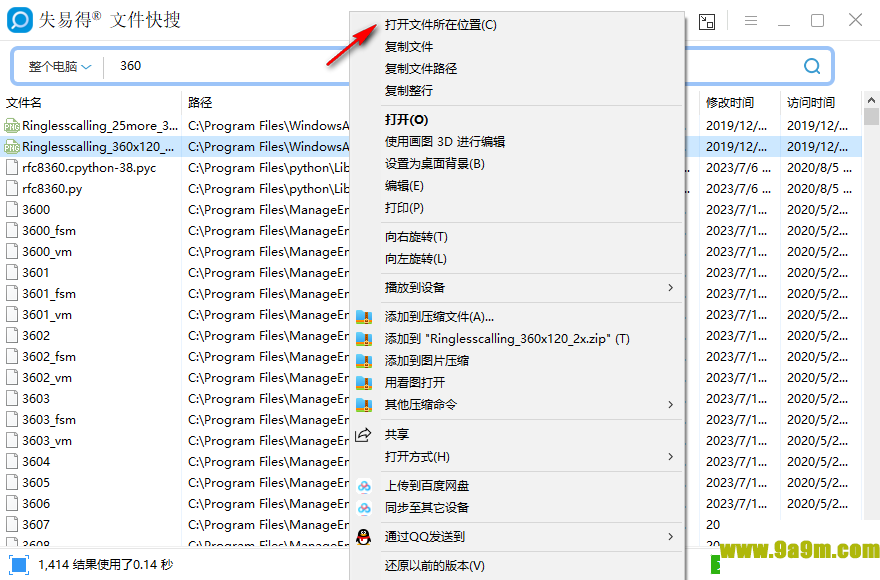
Task: Select file row 3606
Action: (431, 504)
